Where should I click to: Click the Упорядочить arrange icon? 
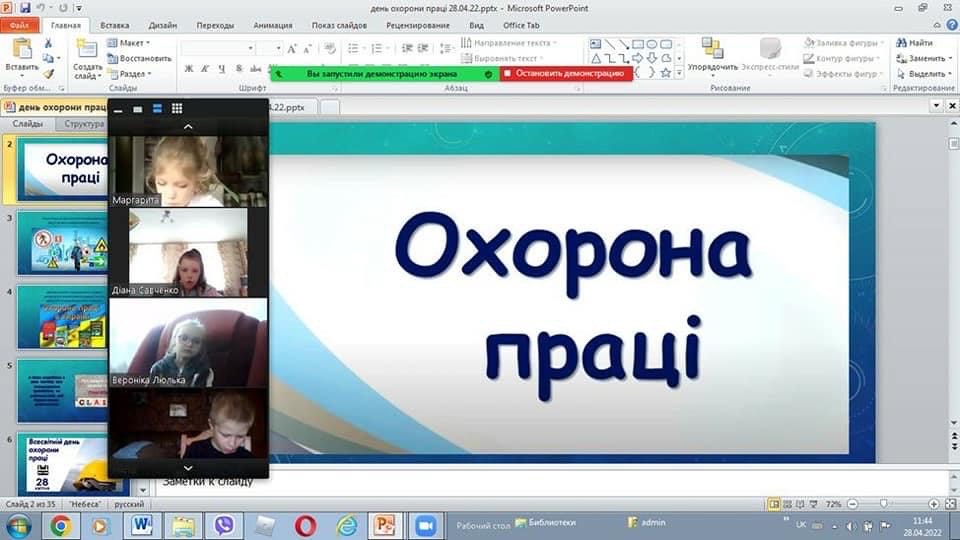[x=712, y=48]
